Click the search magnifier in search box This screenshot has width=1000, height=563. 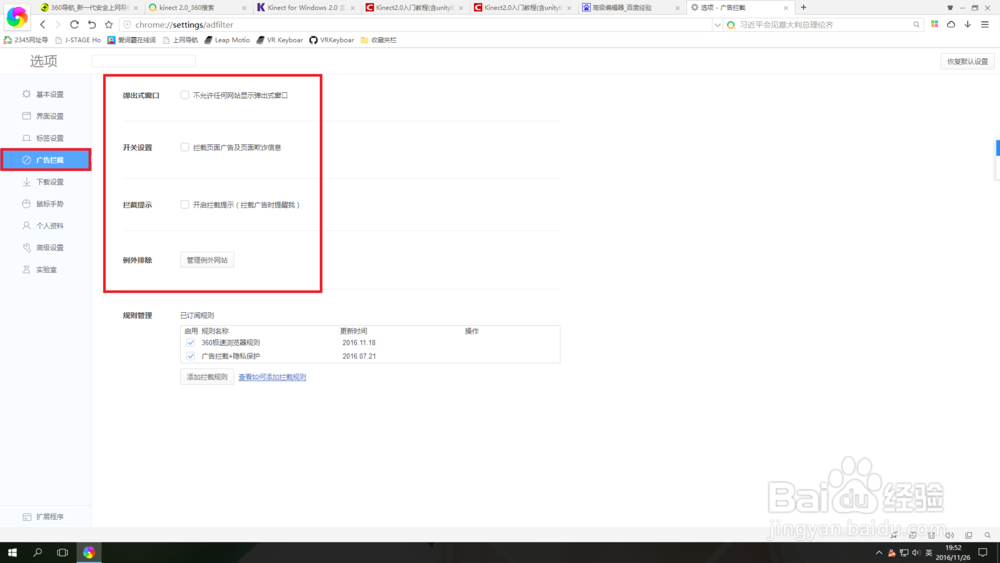pyautogui.click(x=916, y=25)
